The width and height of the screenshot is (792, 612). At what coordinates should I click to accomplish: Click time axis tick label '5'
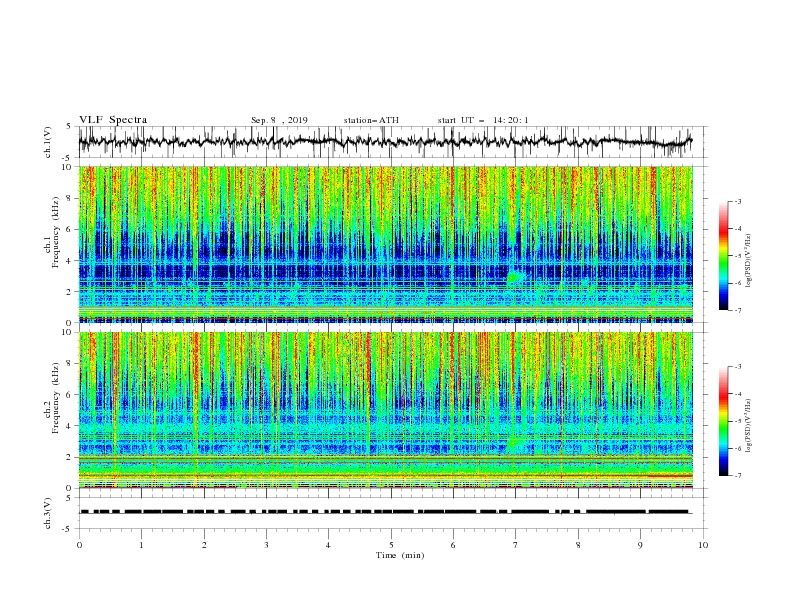[x=391, y=545]
